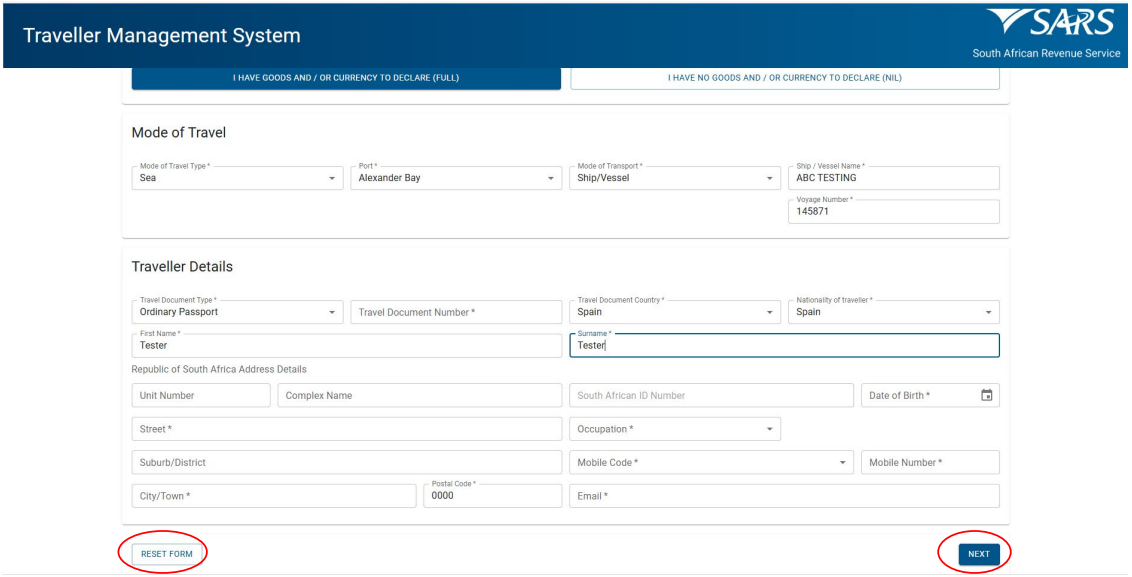Expand the Occupation dropdown
1132x577 pixels.
673,429
